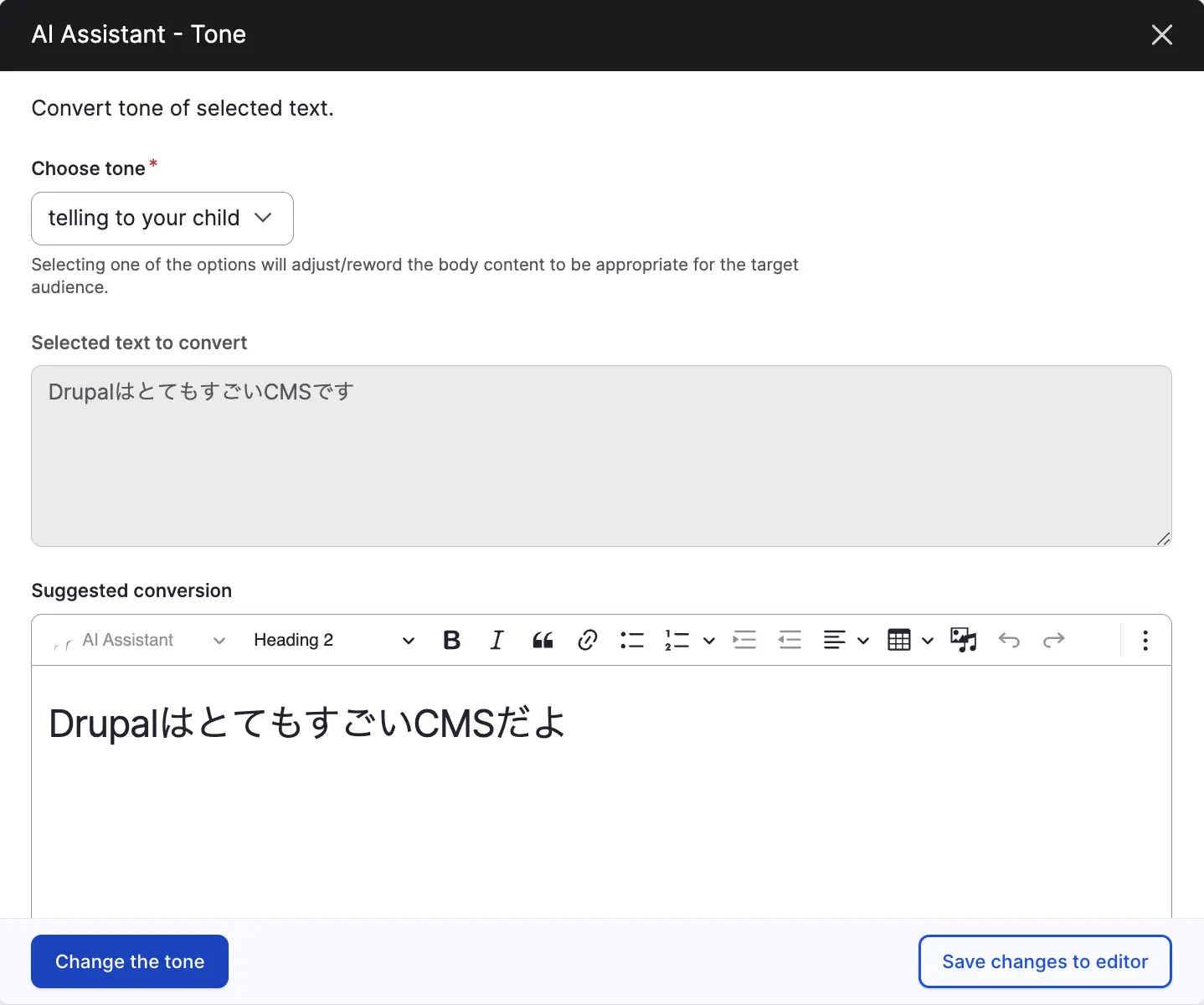The image size is (1204, 1005).
Task: Show more toolbar items via three dots
Action: coord(1145,641)
